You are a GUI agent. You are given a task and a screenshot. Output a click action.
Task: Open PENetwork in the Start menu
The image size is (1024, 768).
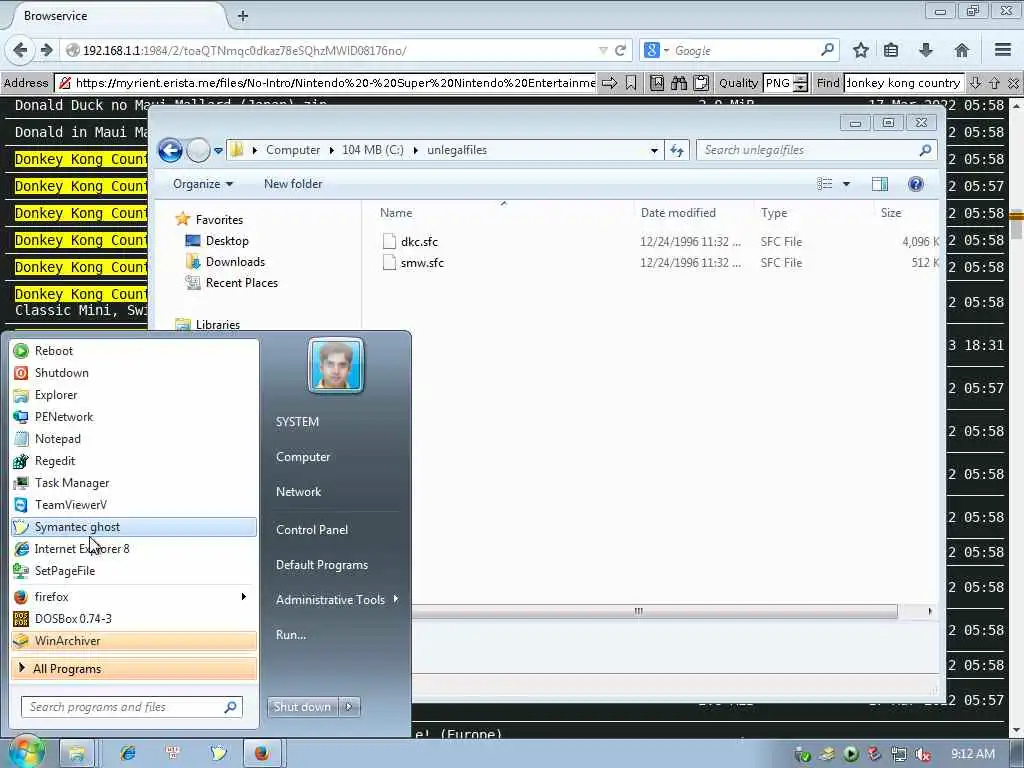(x=134, y=417)
